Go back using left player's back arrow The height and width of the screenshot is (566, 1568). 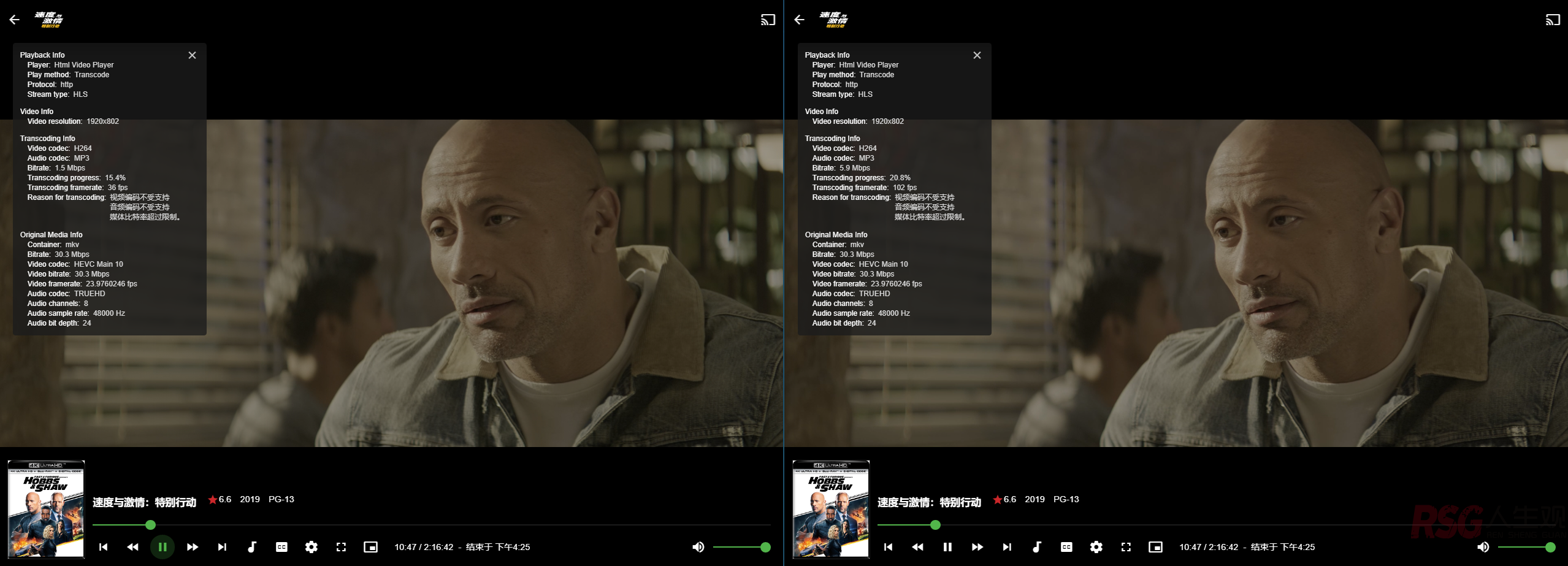tap(15, 20)
